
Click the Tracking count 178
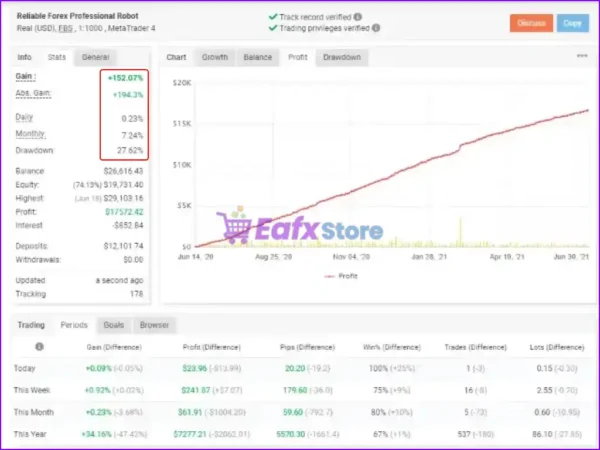click(136, 294)
